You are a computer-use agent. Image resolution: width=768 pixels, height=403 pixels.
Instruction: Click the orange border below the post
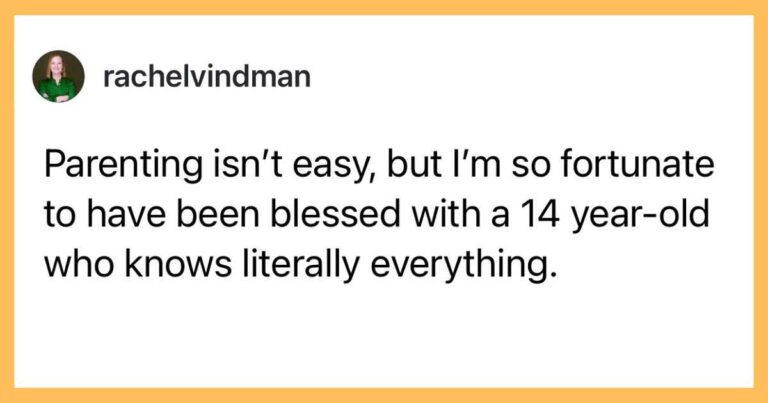[384, 395]
